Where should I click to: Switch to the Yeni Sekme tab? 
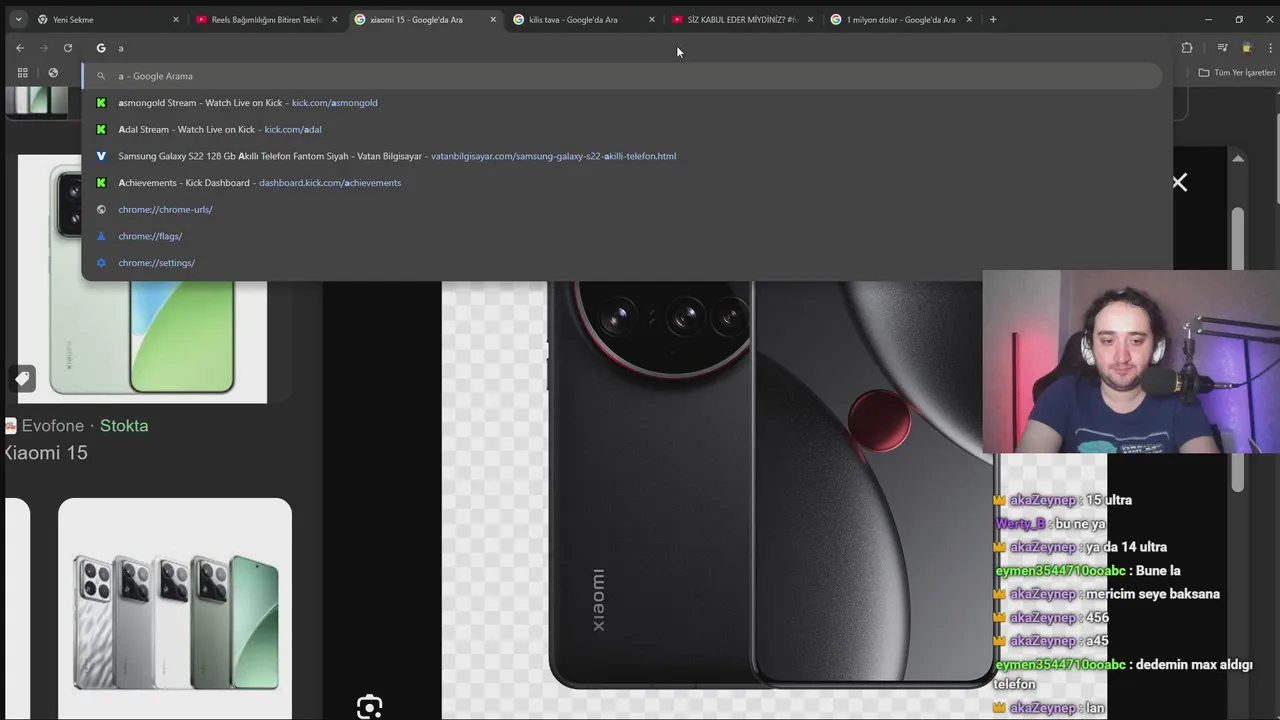point(108,19)
